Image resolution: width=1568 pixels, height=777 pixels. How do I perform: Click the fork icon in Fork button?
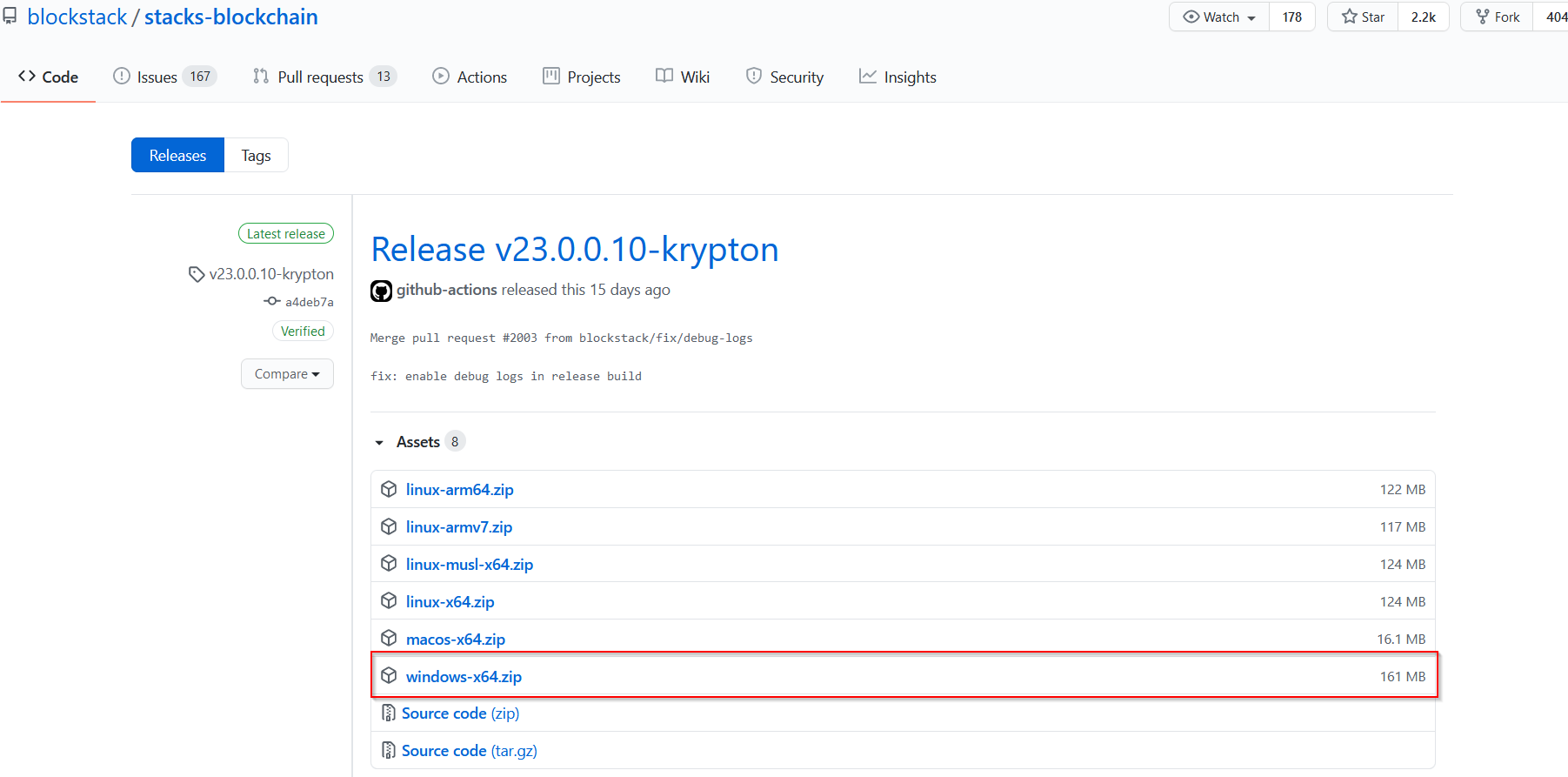[x=1483, y=17]
